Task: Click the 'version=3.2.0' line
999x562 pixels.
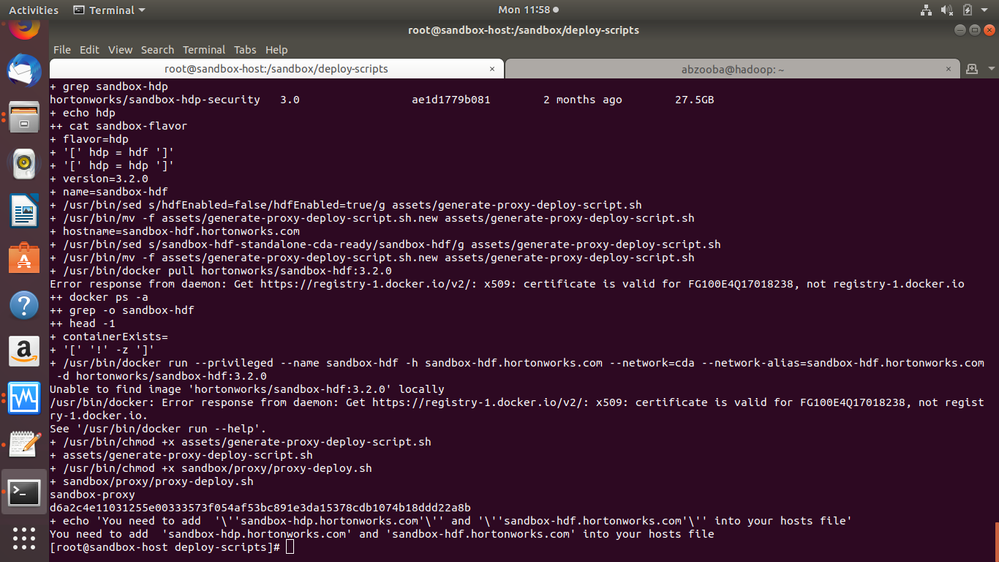Action: click(99, 179)
